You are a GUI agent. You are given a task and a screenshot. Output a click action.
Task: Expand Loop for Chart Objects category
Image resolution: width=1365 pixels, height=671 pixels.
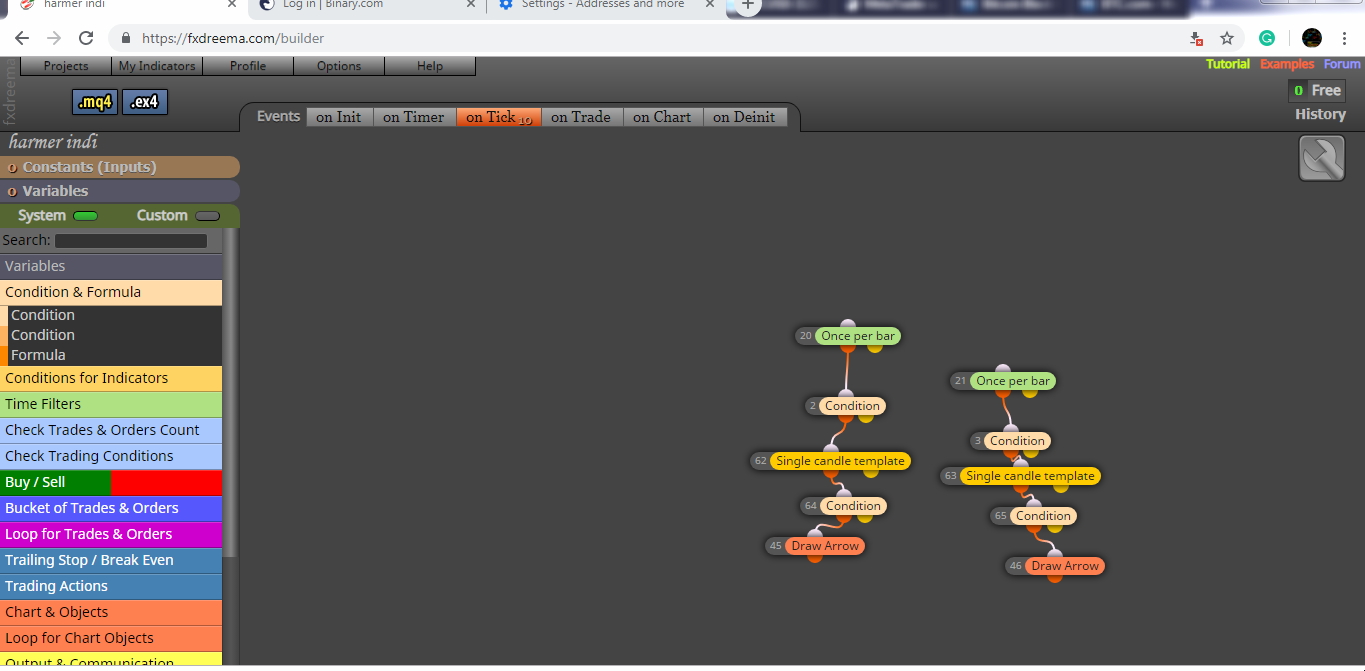(x=111, y=638)
